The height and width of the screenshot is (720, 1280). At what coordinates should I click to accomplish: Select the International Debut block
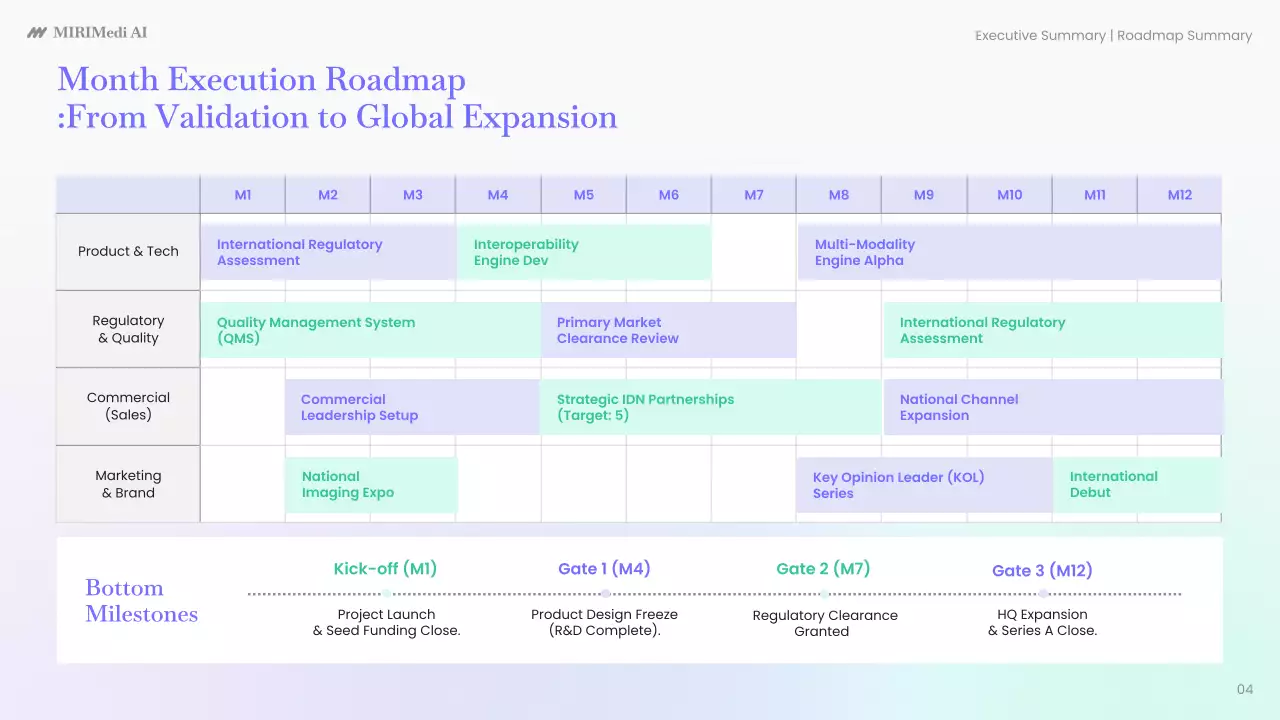(x=1137, y=485)
